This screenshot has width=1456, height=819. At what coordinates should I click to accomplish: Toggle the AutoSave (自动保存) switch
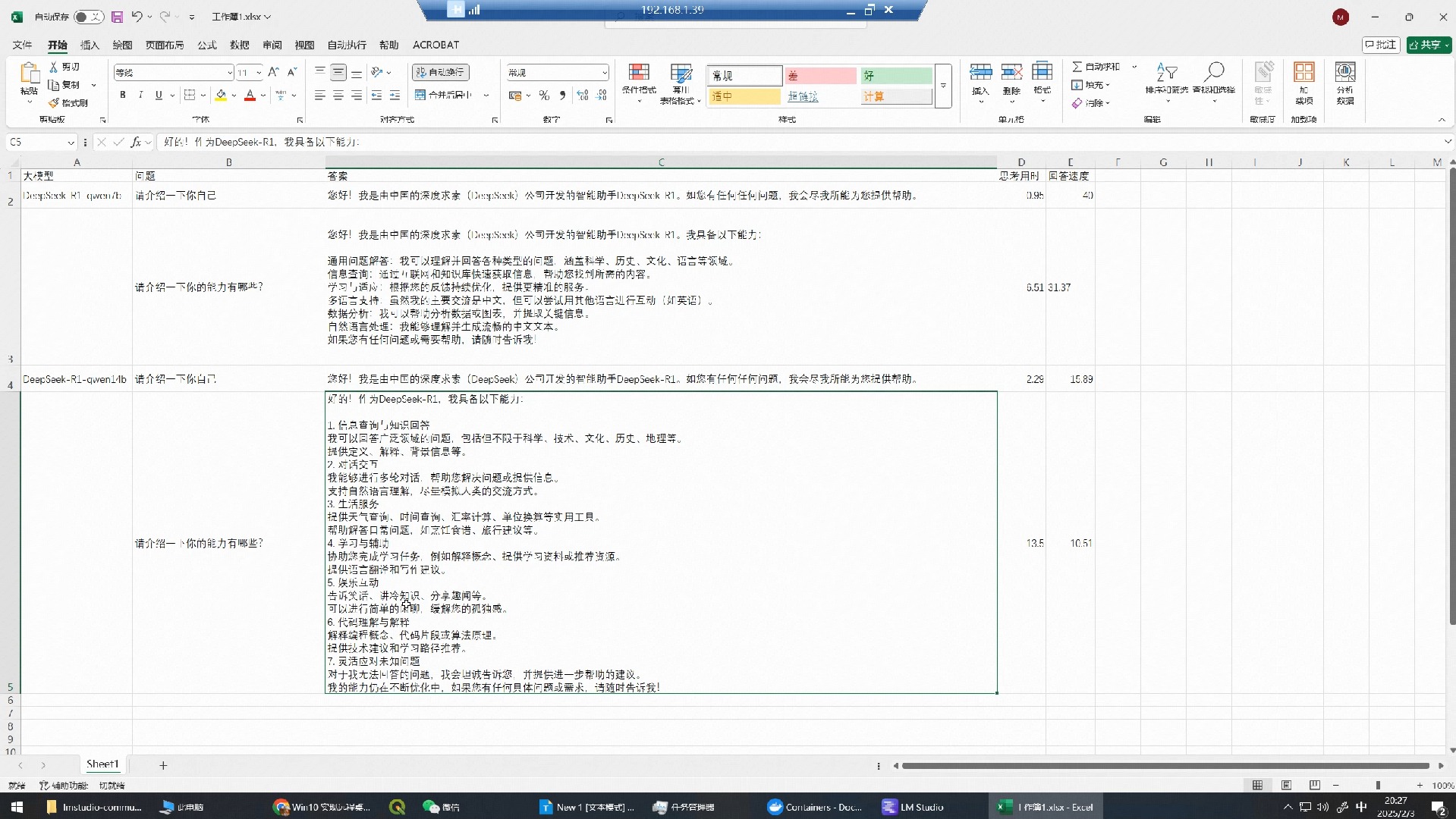[89, 17]
